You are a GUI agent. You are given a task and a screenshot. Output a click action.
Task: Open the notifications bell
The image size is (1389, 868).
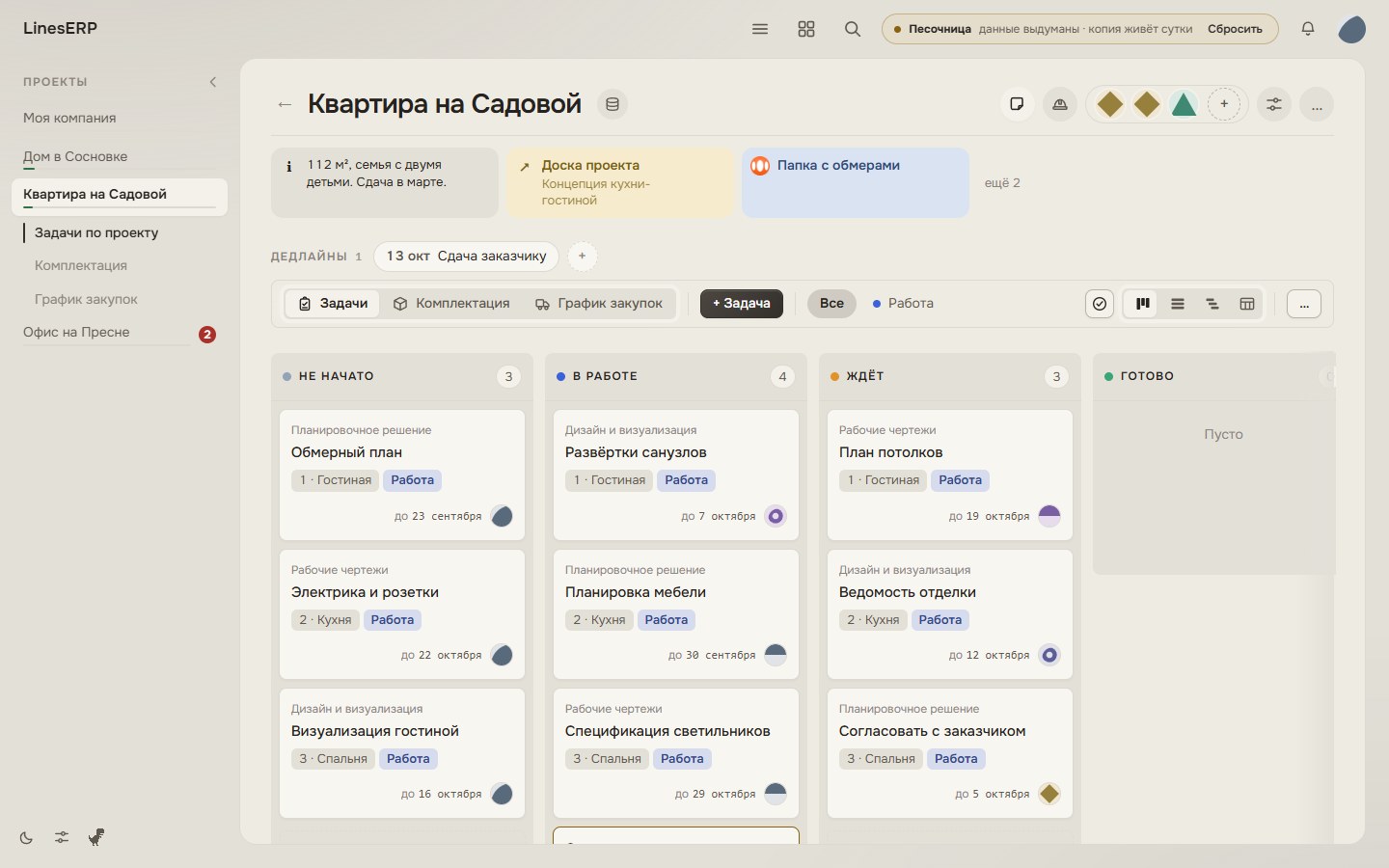[1308, 29]
